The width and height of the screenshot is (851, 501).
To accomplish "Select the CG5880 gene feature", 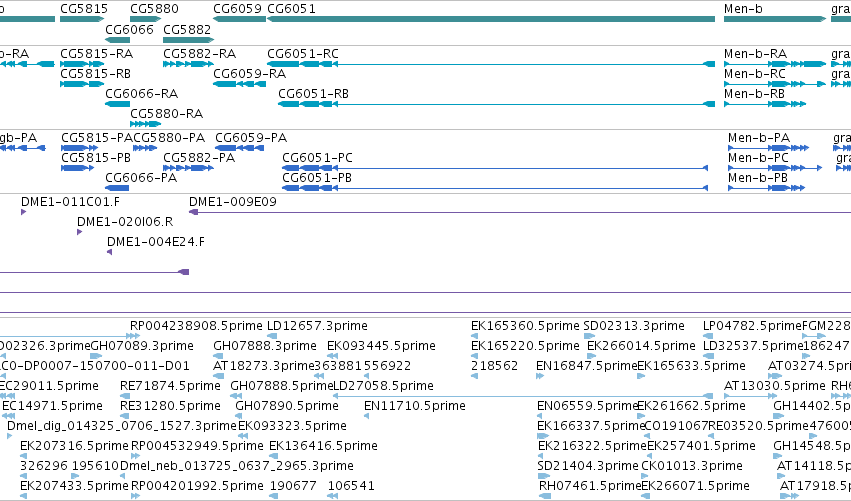I will point(145,19).
